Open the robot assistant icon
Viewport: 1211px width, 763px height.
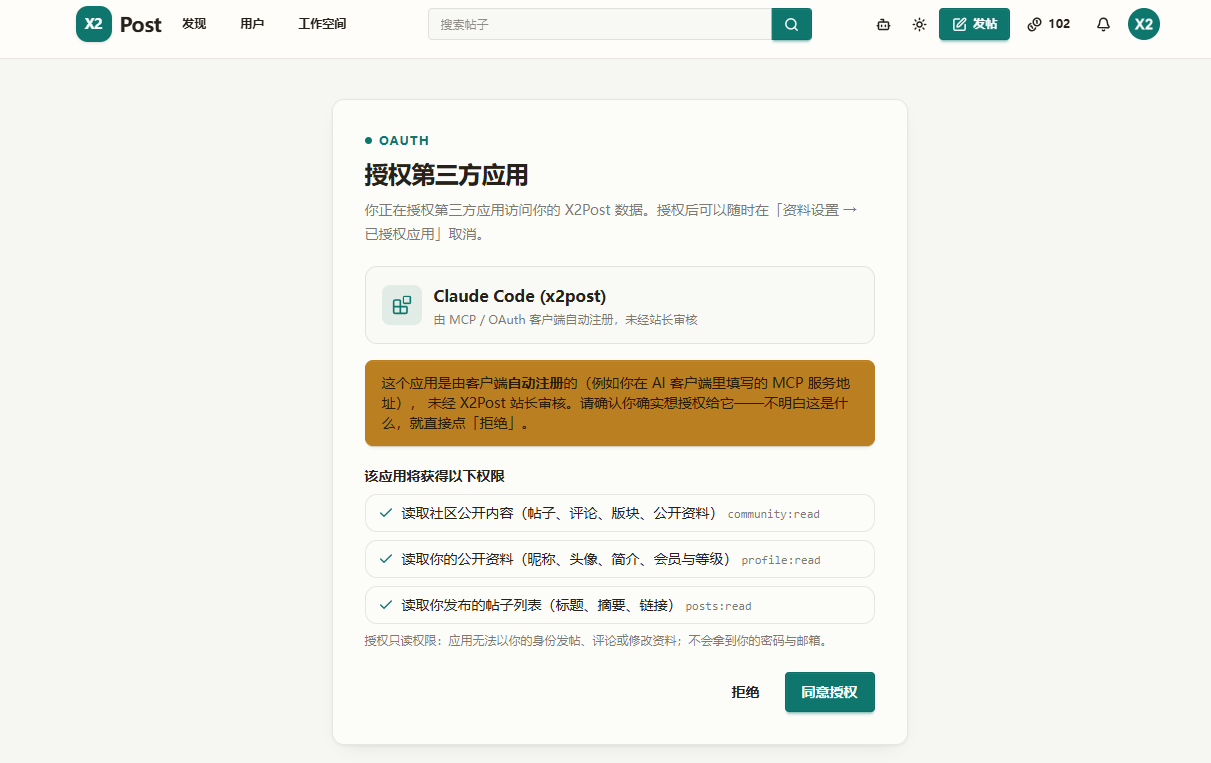[883, 24]
